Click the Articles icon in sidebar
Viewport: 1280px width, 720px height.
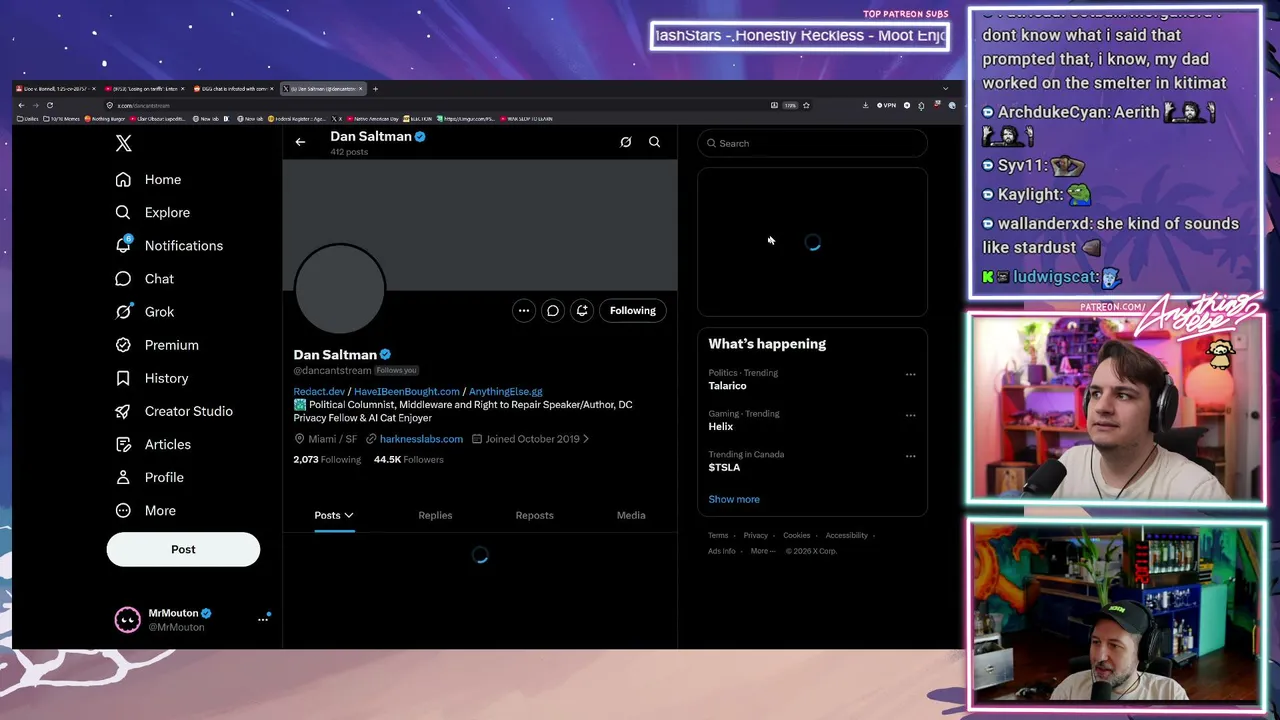point(123,444)
